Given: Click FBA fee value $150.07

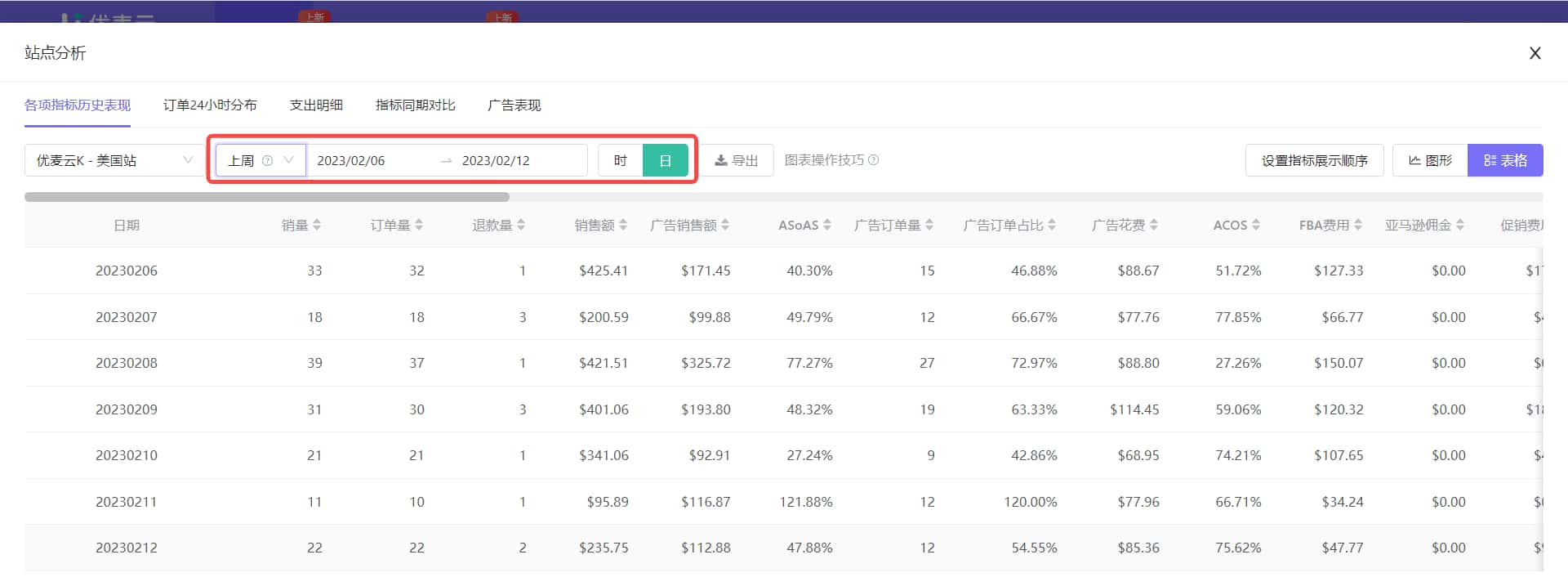Looking at the screenshot, I should (1339, 363).
